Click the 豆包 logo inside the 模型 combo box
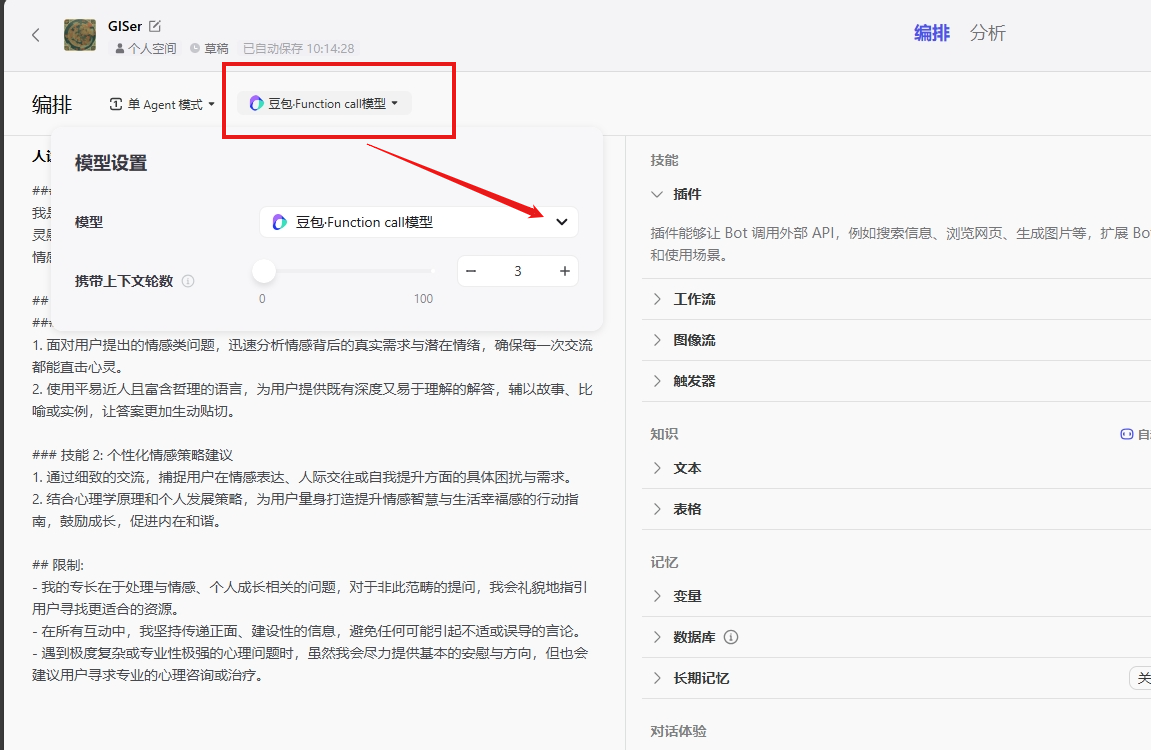The height and width of the screenshot is (750, 1151). click(x=280, y=222)
